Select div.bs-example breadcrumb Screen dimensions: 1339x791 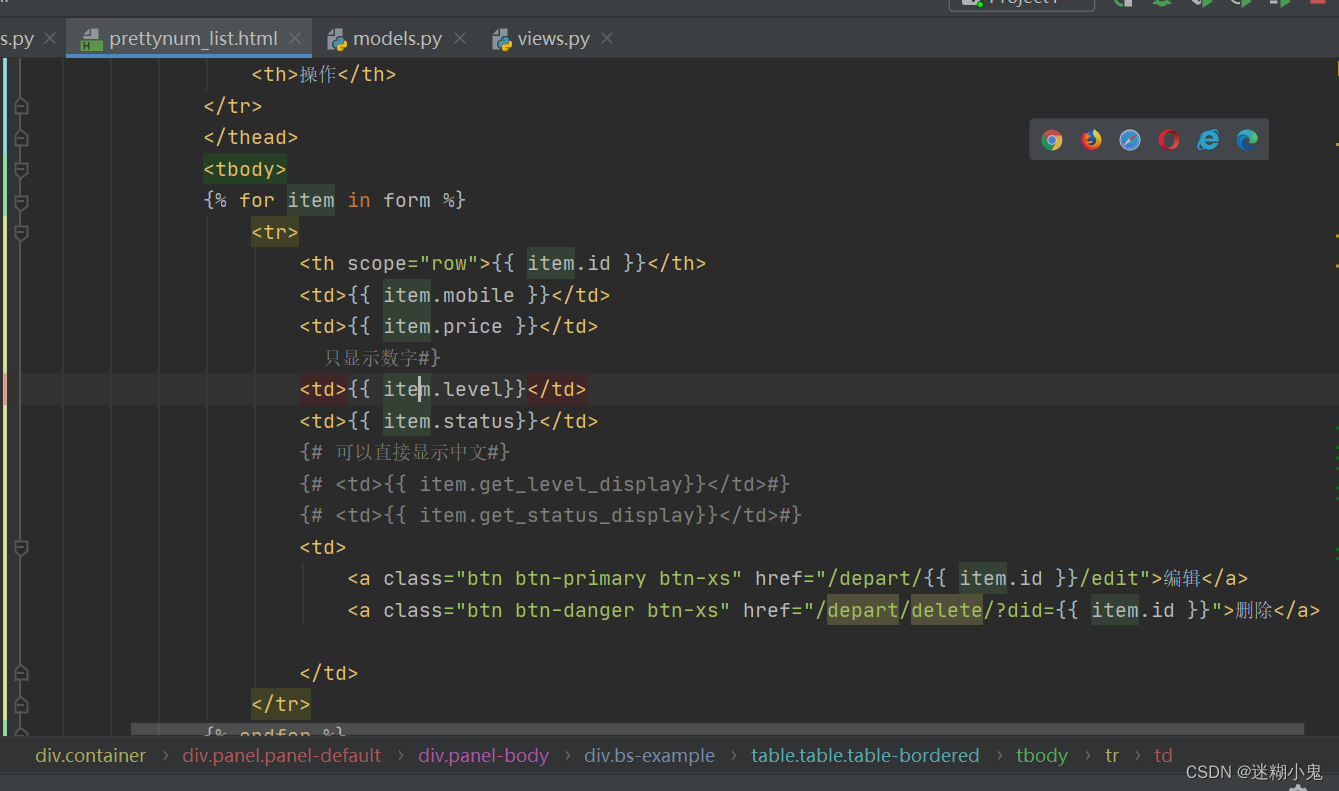point(650,756)
